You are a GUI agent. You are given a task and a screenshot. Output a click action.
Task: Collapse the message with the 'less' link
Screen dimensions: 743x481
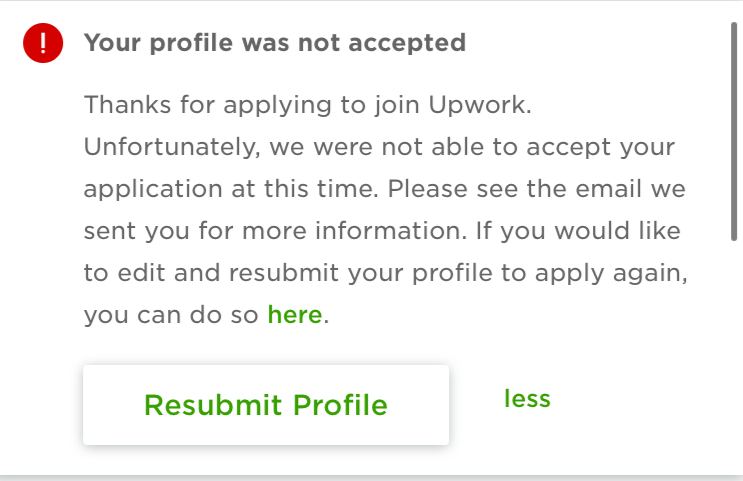coord(527,398)
